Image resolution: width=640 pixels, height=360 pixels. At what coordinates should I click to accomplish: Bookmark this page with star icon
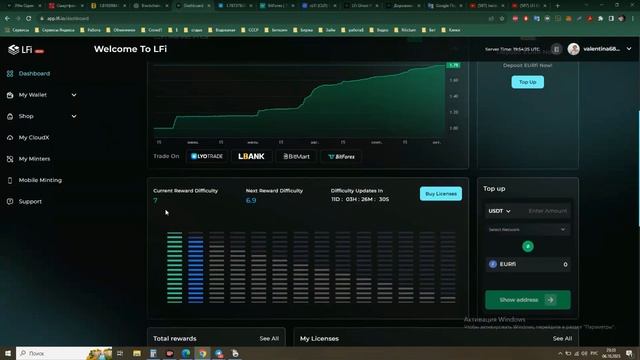point(502,18)
